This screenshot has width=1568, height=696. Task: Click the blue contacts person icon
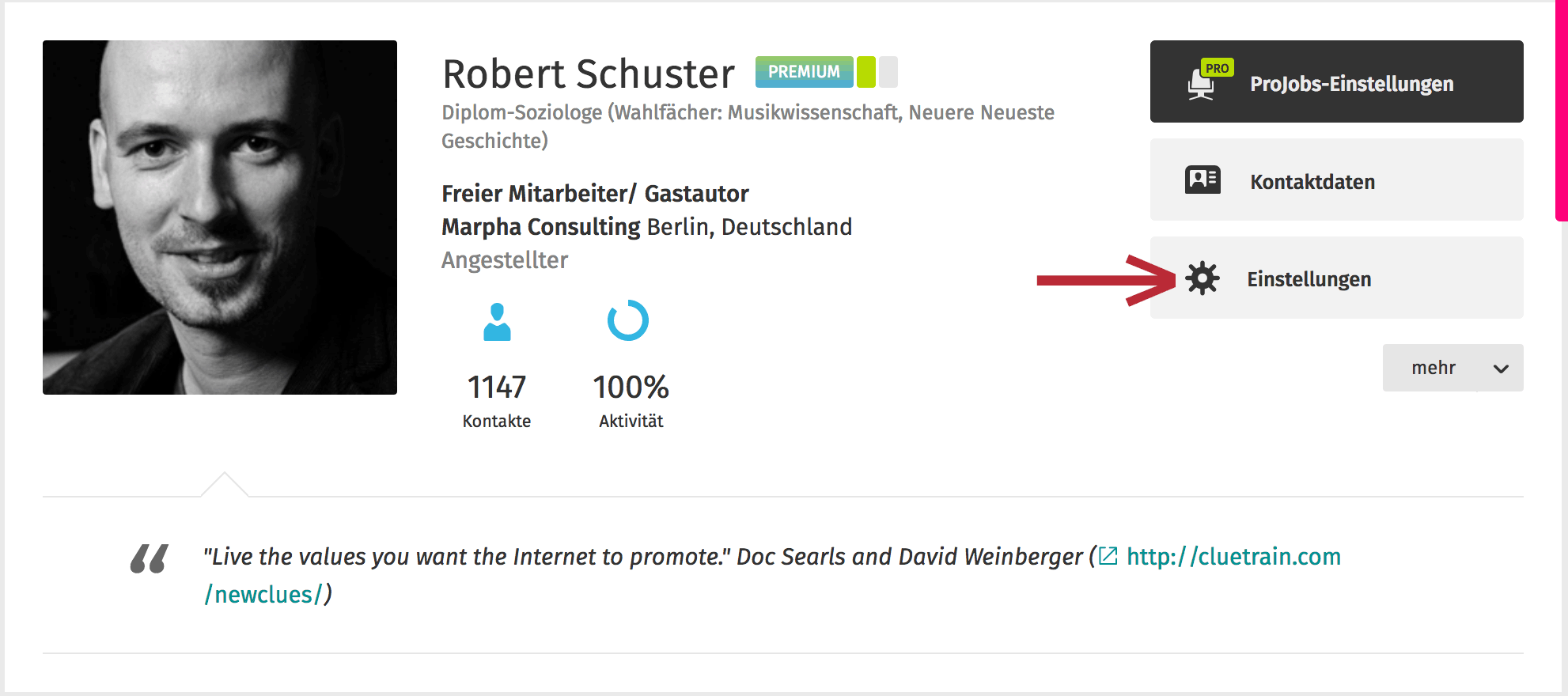point(497,322)
